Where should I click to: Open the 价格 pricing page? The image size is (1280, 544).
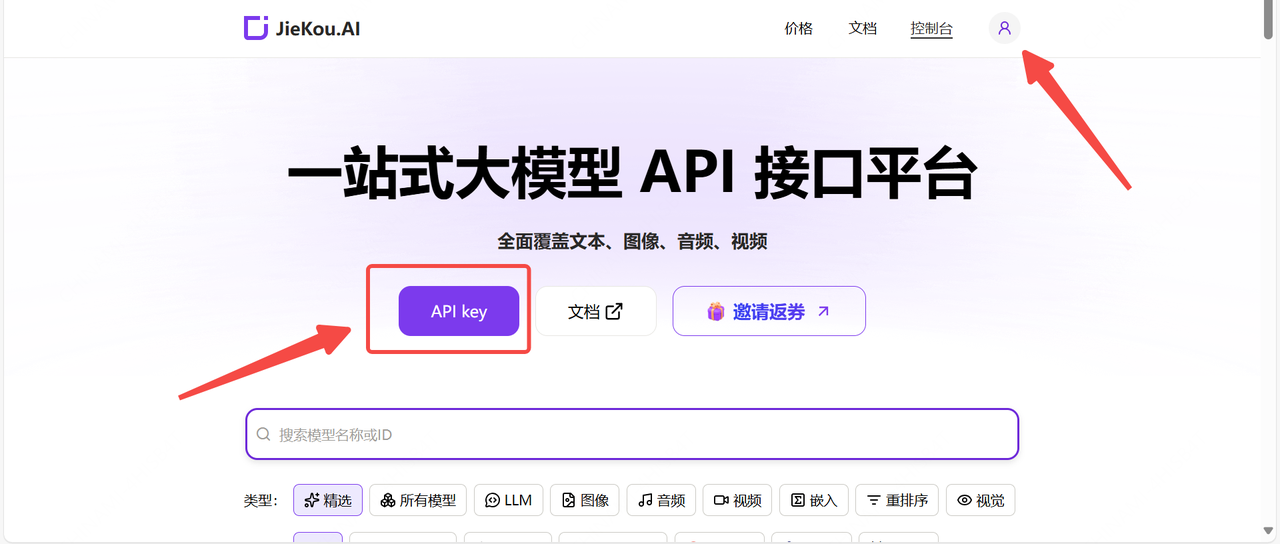(799, 29)
